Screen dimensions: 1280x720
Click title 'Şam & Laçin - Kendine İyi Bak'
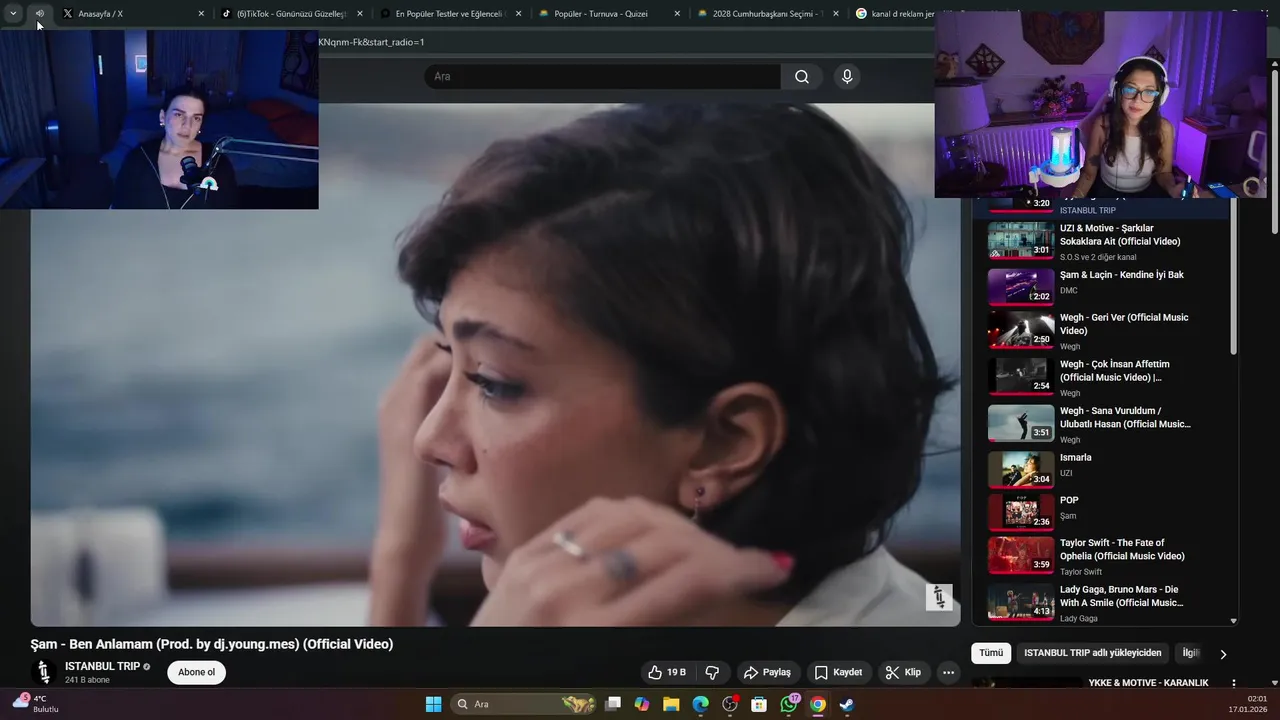[x=1121, y=275]
